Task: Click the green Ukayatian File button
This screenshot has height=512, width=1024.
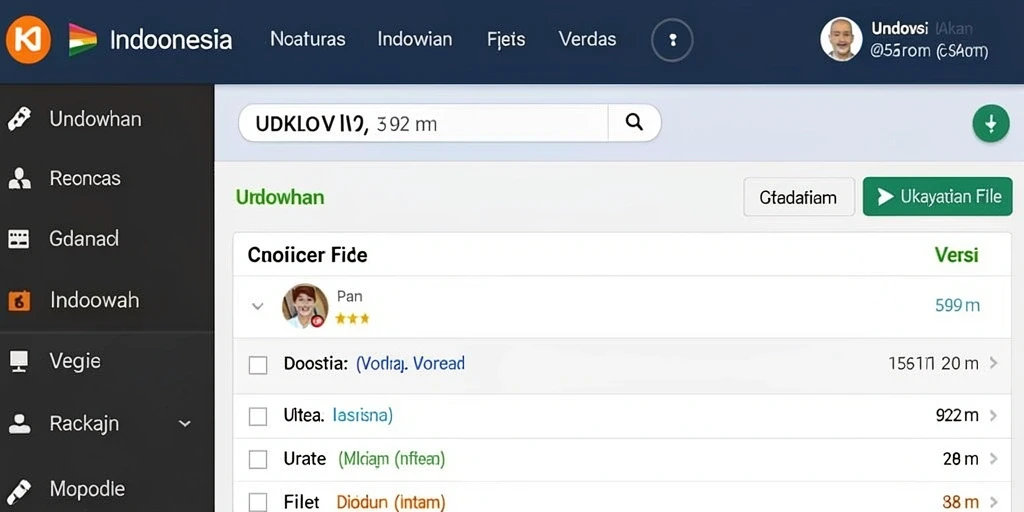Action: pos(937,197)
